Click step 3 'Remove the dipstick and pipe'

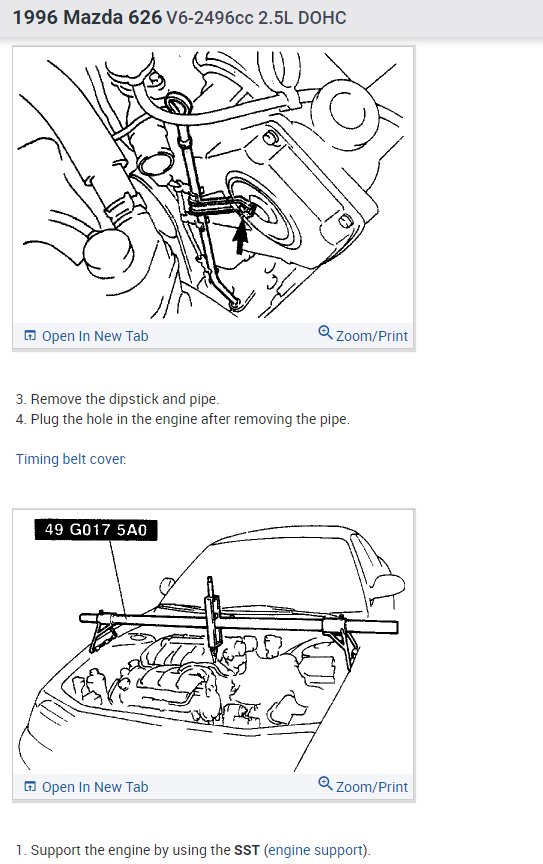click(117, 399)
